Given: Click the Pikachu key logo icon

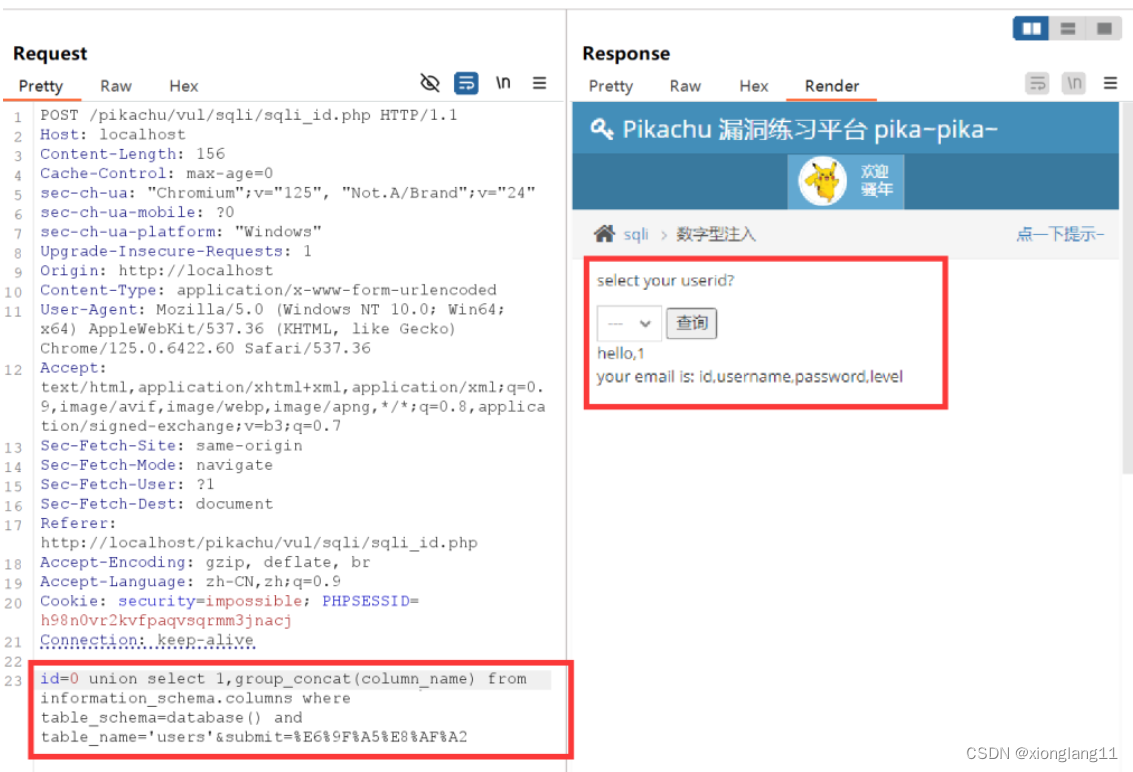Looking at the screenshot, I should pyautogui.click(x=601, y=129).
